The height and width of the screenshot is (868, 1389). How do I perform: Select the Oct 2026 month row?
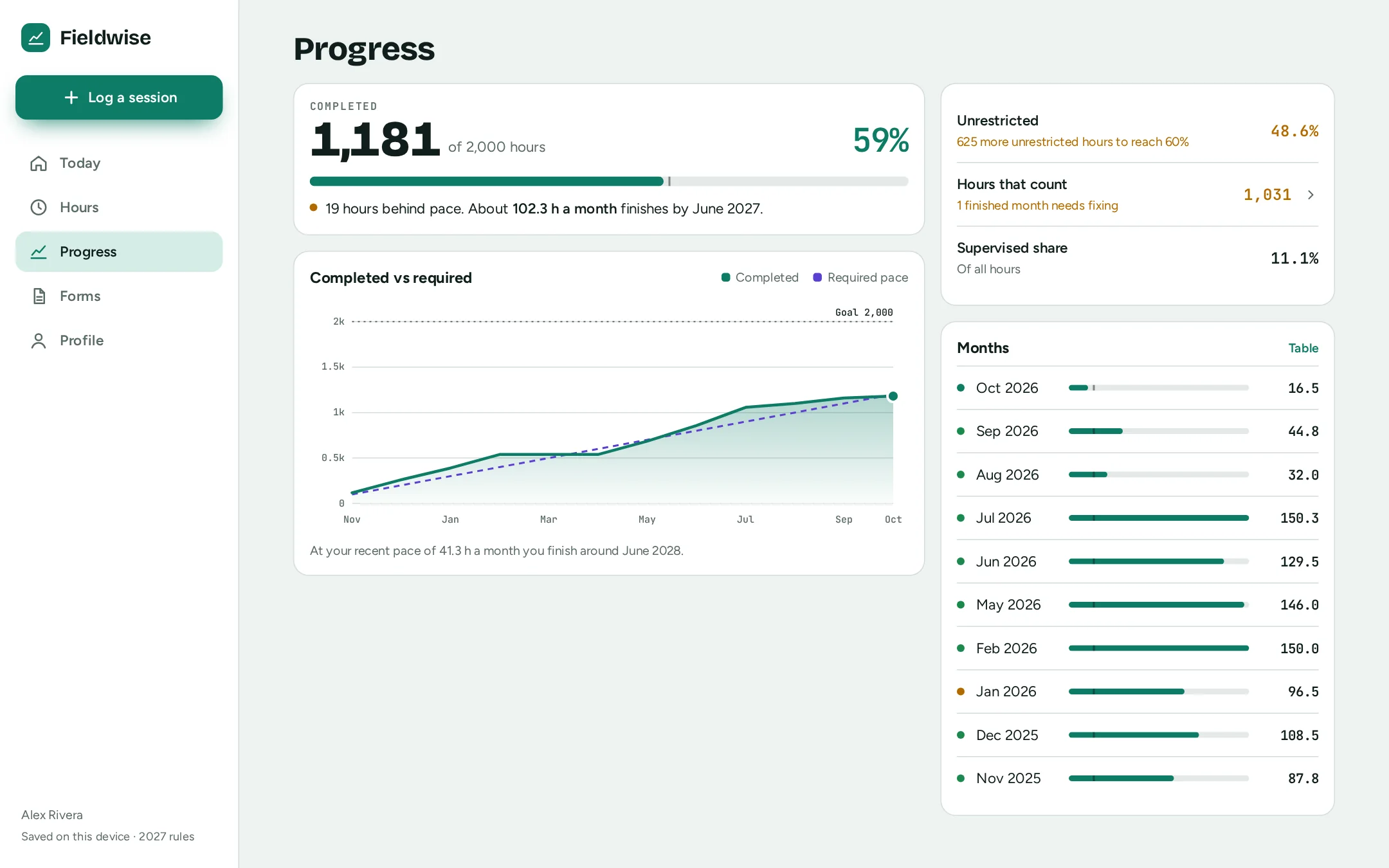tap(1137, 388)
